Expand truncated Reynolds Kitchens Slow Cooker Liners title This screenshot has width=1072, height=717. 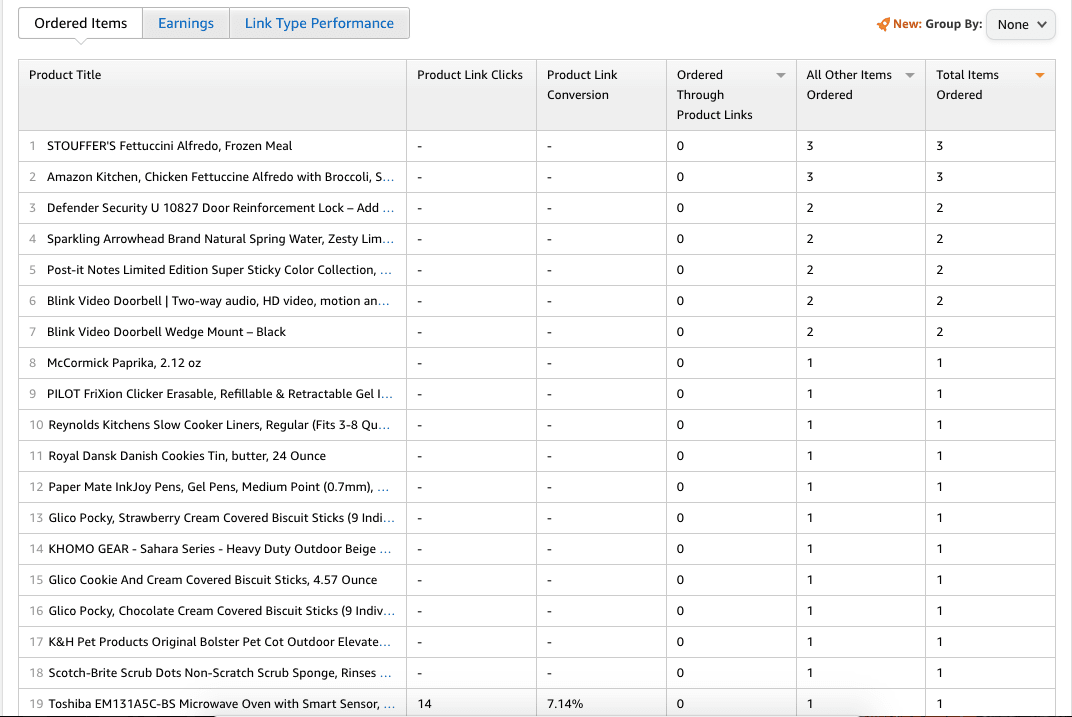point(385,427)
